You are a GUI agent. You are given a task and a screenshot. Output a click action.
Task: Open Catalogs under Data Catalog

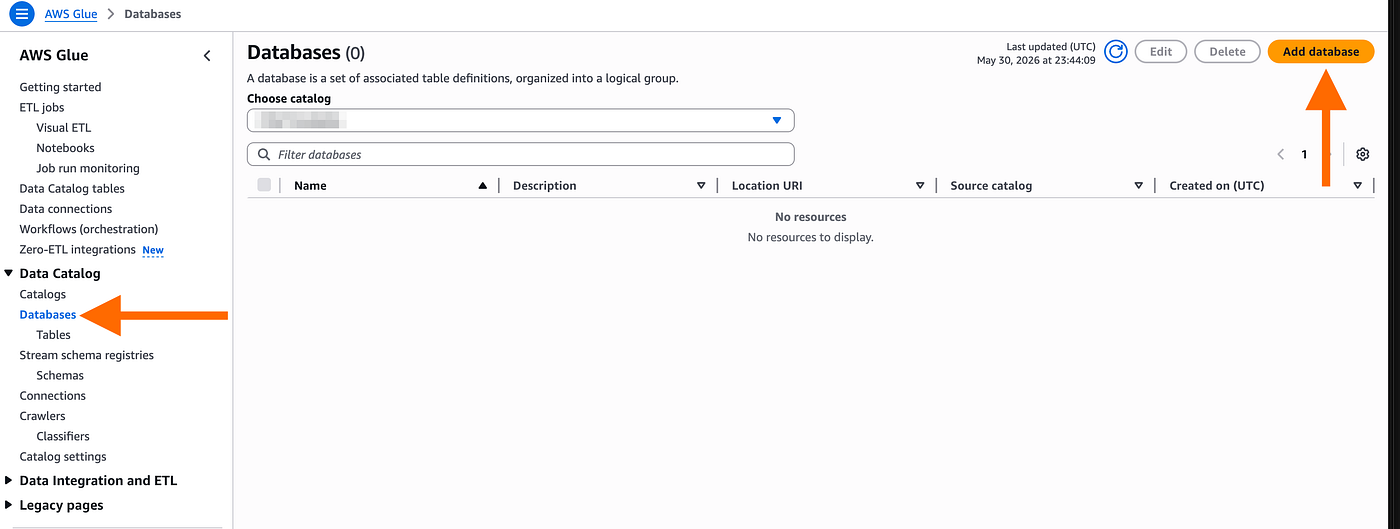pyautogui.click(x=43, y=294)
